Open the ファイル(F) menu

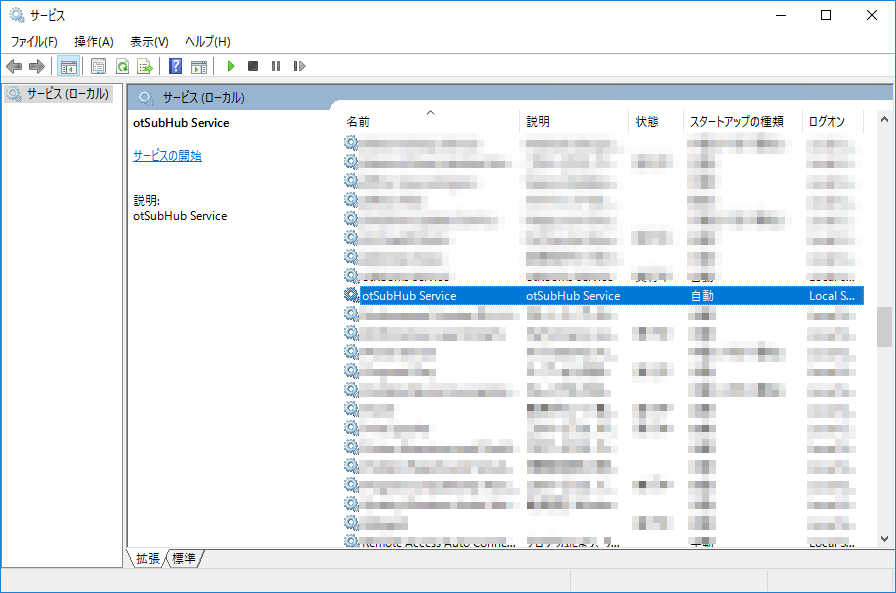tap(34, 41)
